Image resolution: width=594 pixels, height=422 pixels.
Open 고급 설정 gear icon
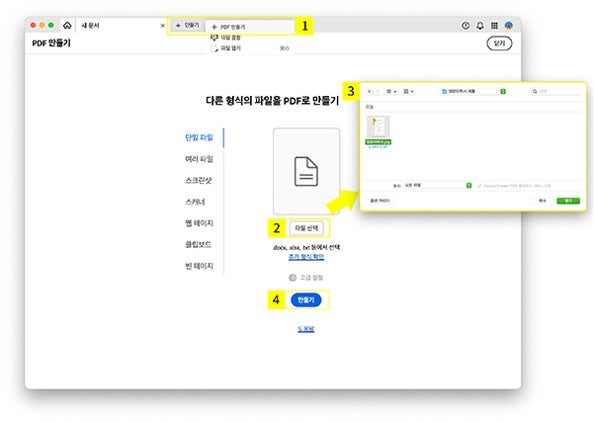[292, 278]
